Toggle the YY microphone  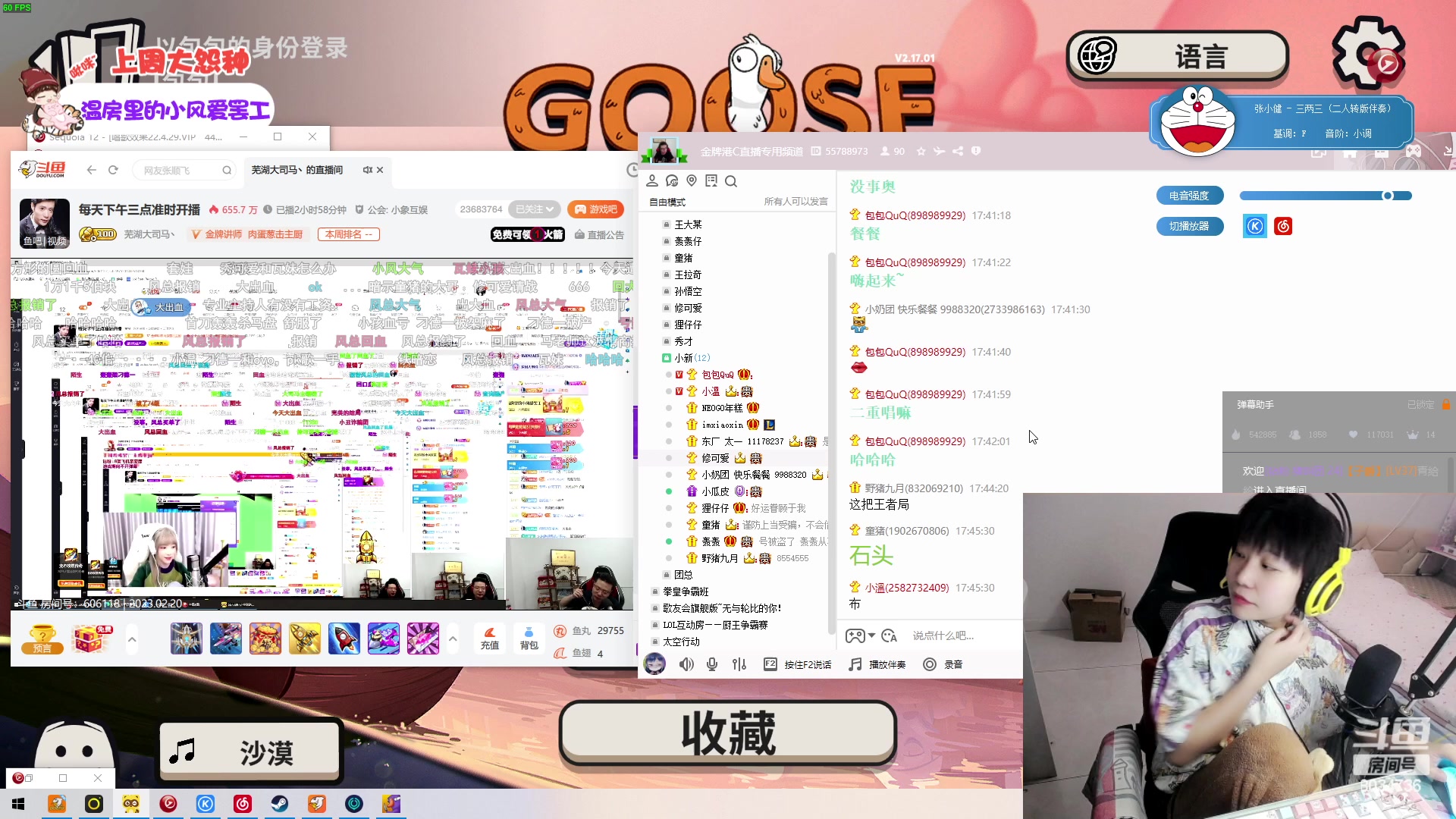coord(712,664)
